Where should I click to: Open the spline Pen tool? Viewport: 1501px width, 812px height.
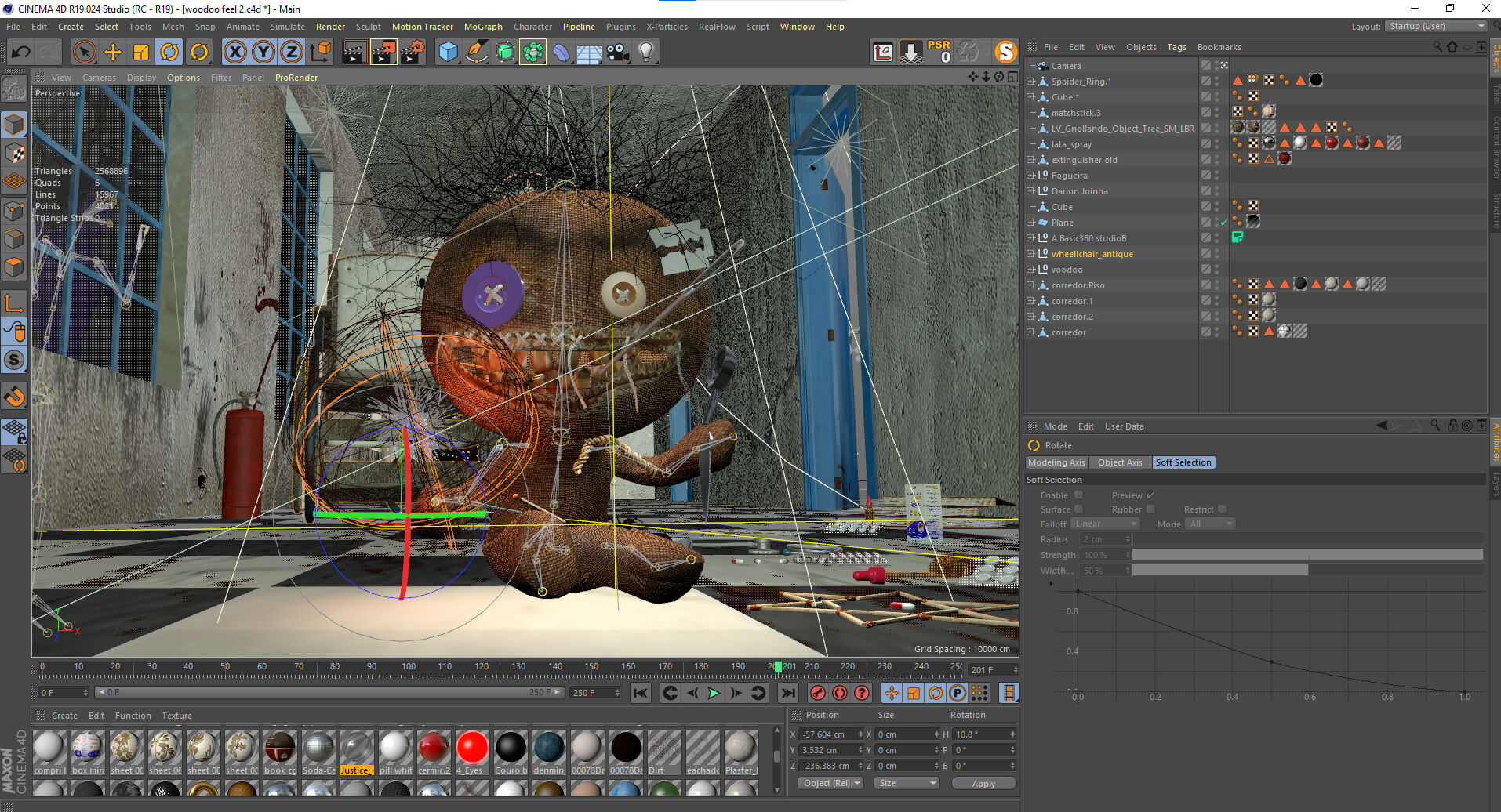coord(476,53)
